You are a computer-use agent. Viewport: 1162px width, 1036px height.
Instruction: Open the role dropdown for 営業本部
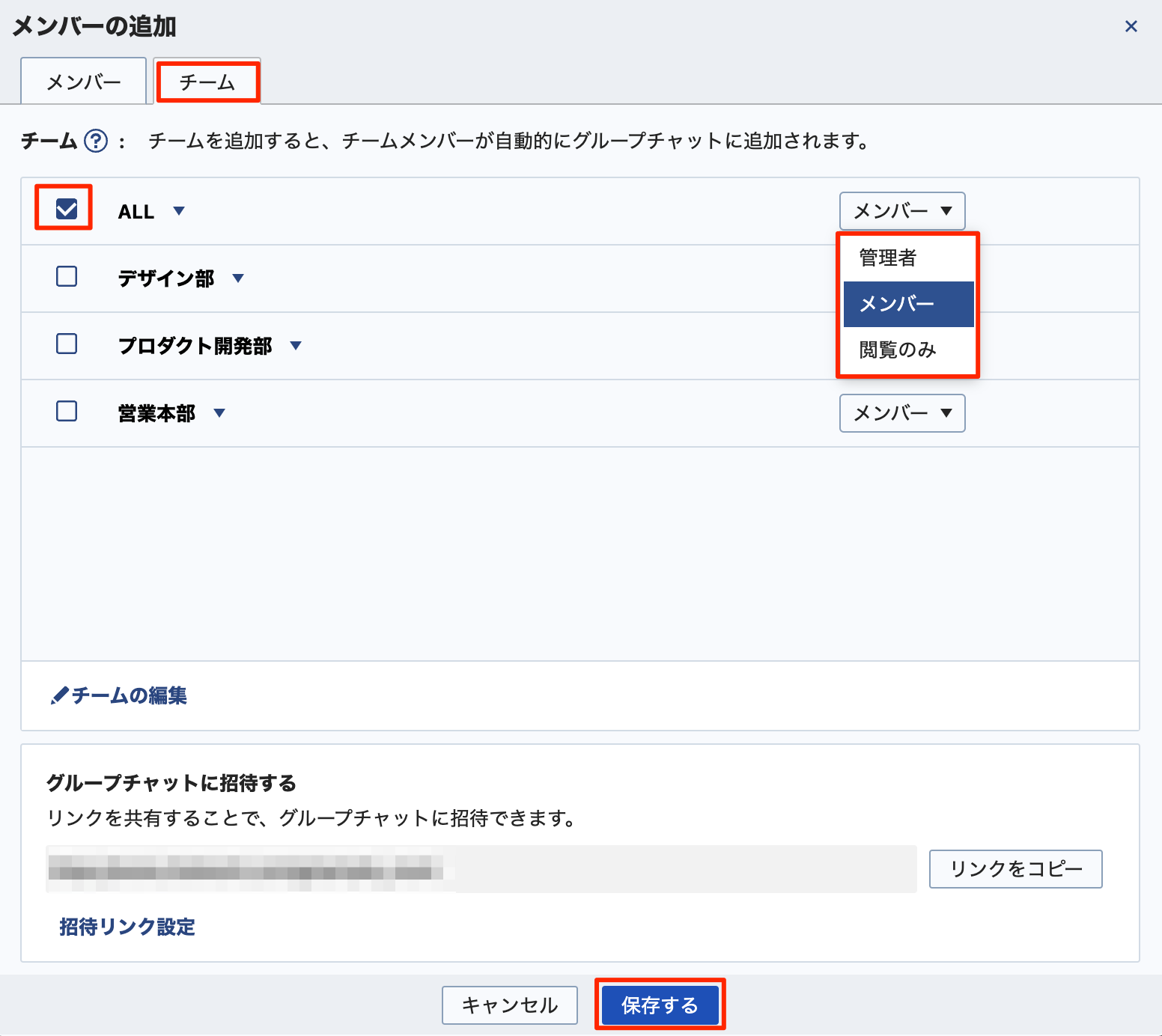[901, 413]
